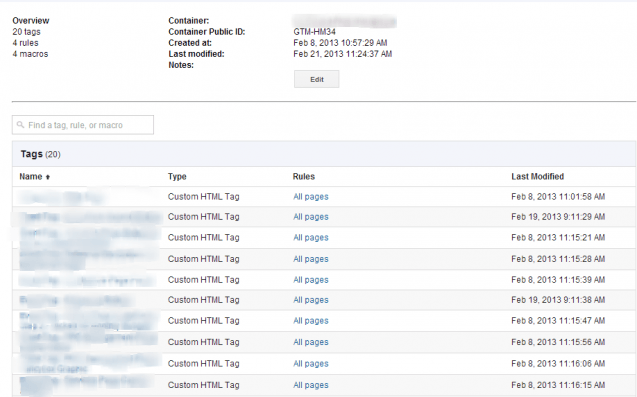Select the 4 macros overview entry
The height and width of the screenshot is (397, 637).
(30, 54)
